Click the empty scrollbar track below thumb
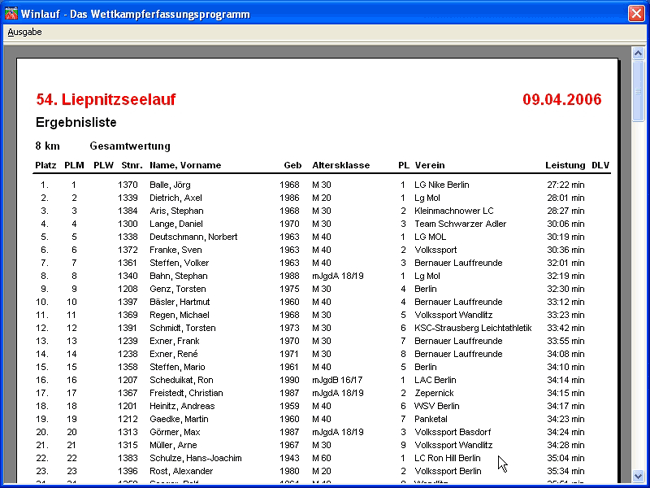Viewport: 650px width, 488px height. (x=639, y=300)
